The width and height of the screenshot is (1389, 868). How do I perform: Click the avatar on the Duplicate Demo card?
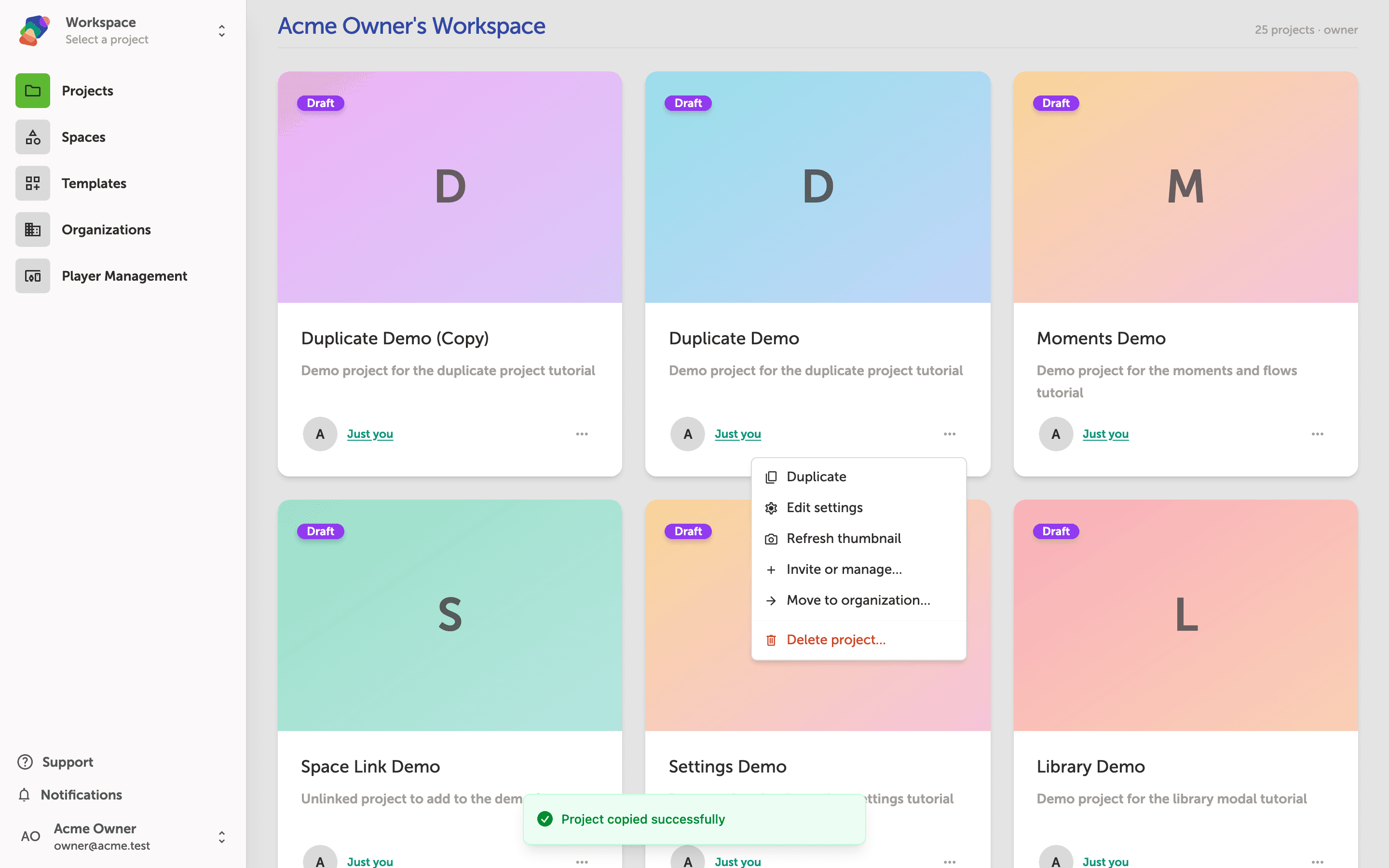(x=688, y=434)
